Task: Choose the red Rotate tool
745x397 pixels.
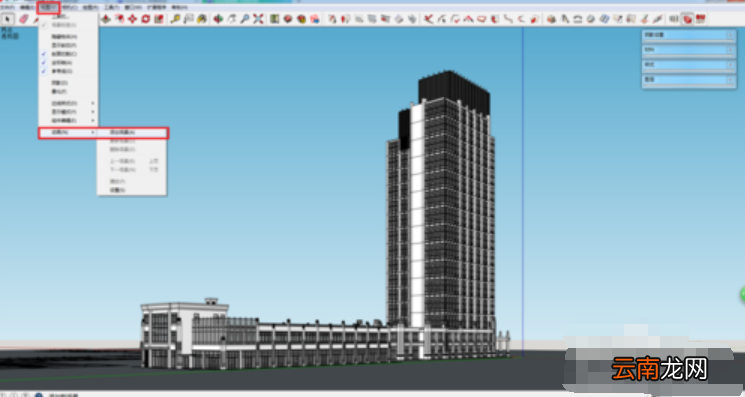Action: point(146,19)
